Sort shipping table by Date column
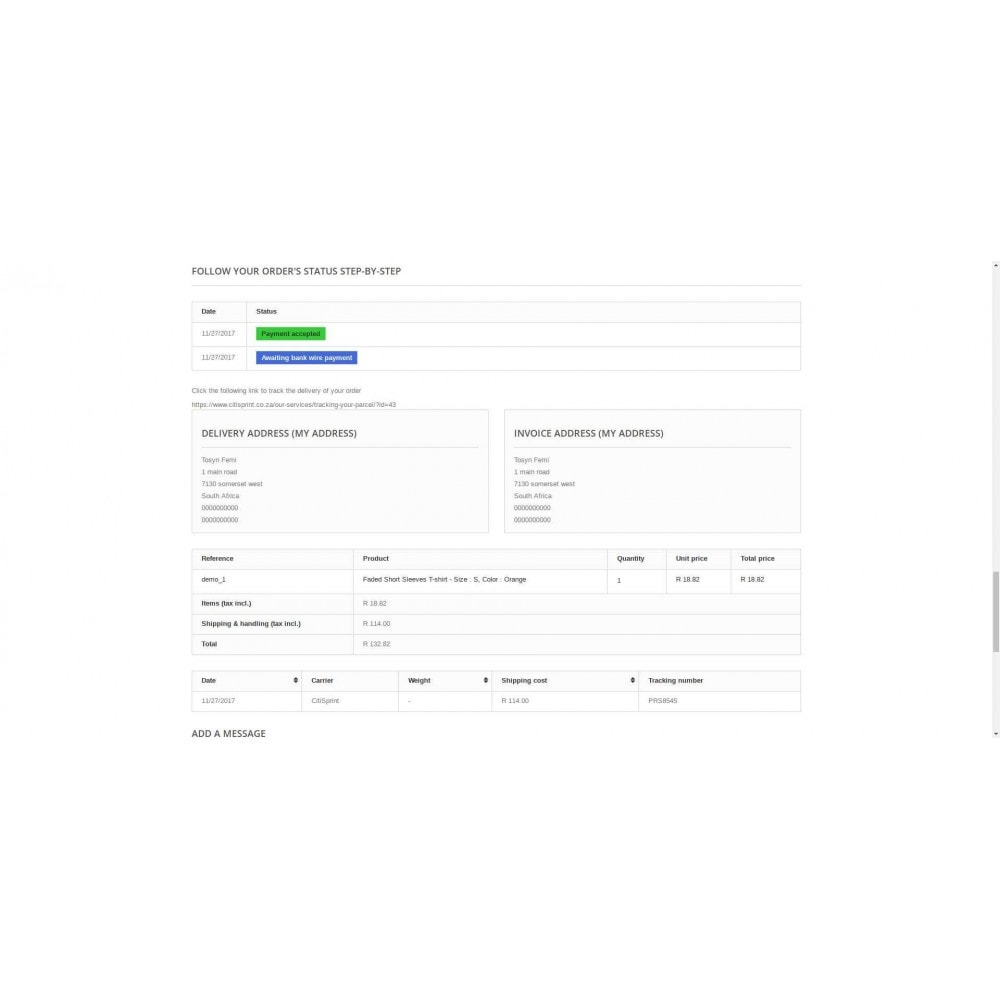The width and height of the screenshot is (1000, 1000). click(x=246, y=680)
